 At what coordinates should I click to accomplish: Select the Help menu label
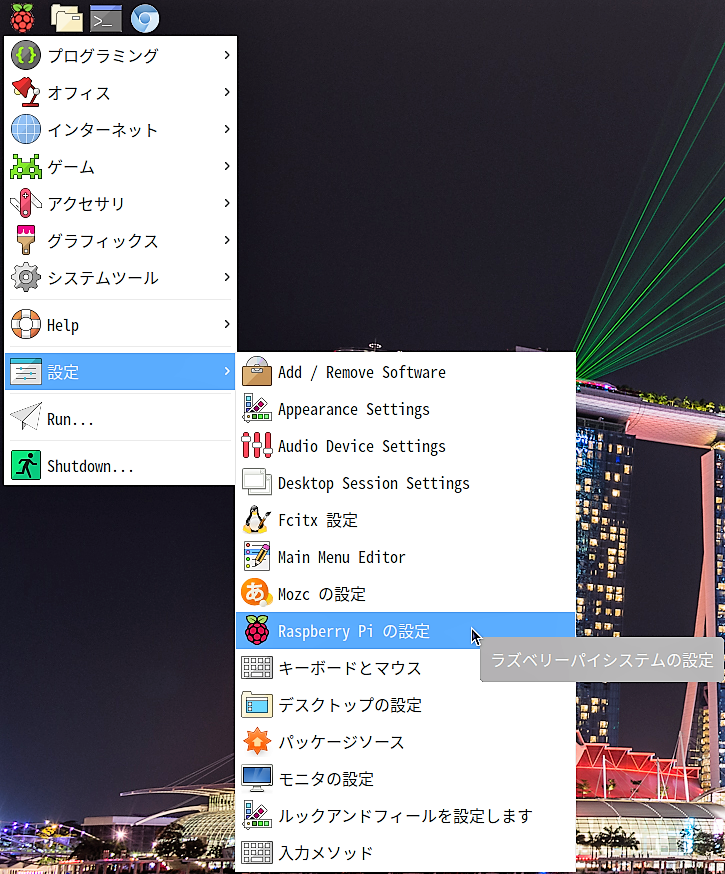[x=62, y=325]
